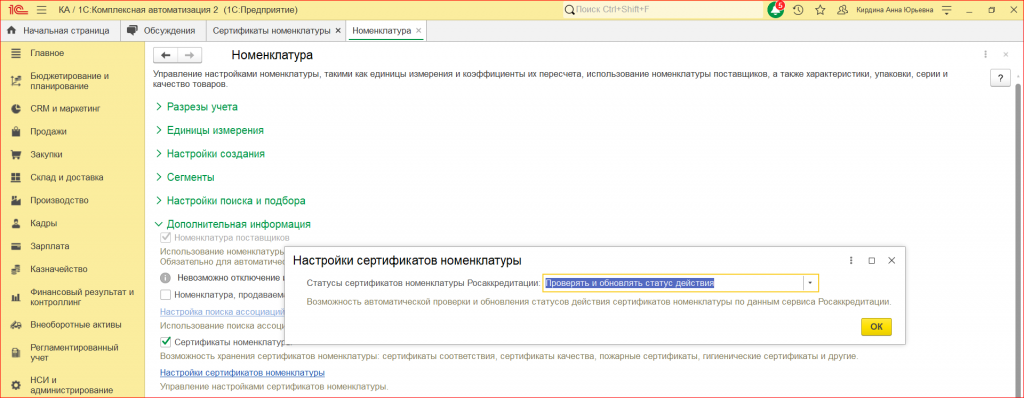Open the main hamburger menu

(42, 10)
